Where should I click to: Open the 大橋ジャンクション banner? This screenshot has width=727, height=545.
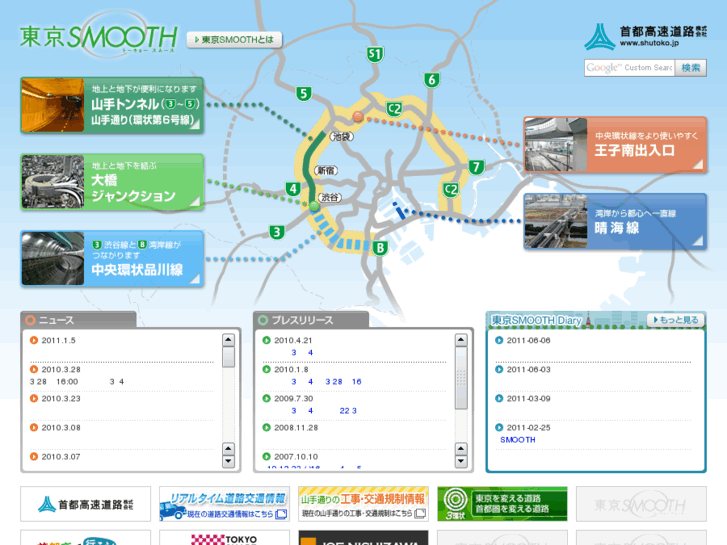pyautogui.click(x=112, y=182)
